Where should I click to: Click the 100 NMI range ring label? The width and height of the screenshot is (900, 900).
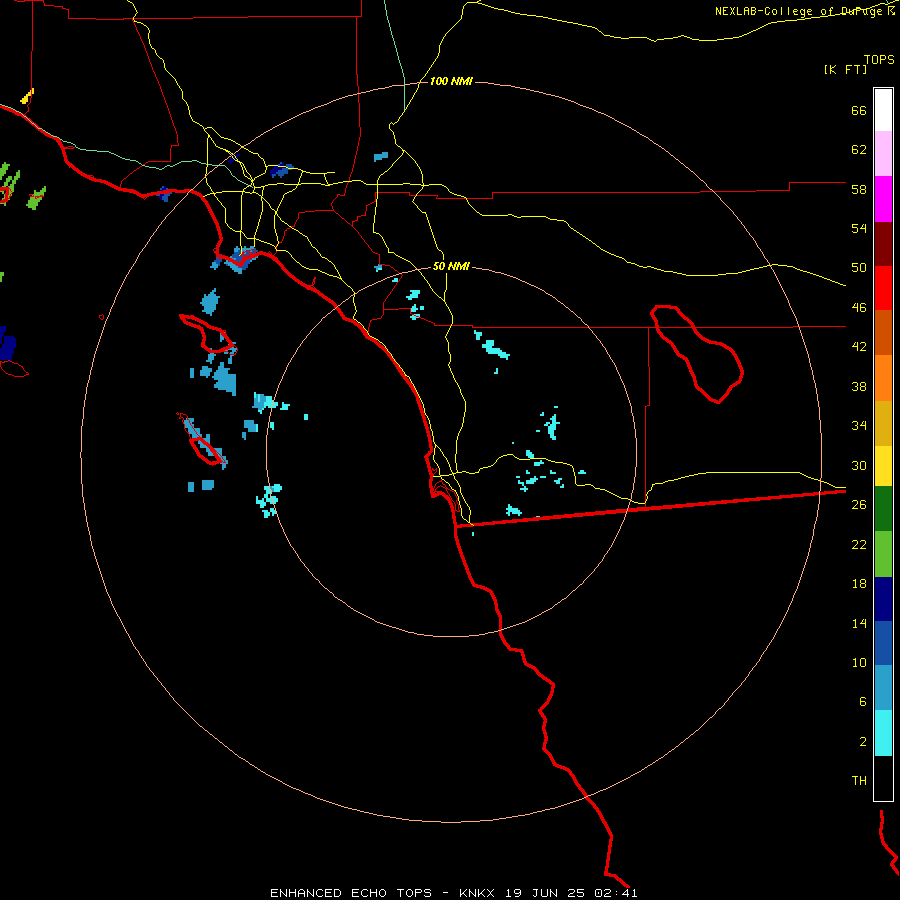point(451,82)
